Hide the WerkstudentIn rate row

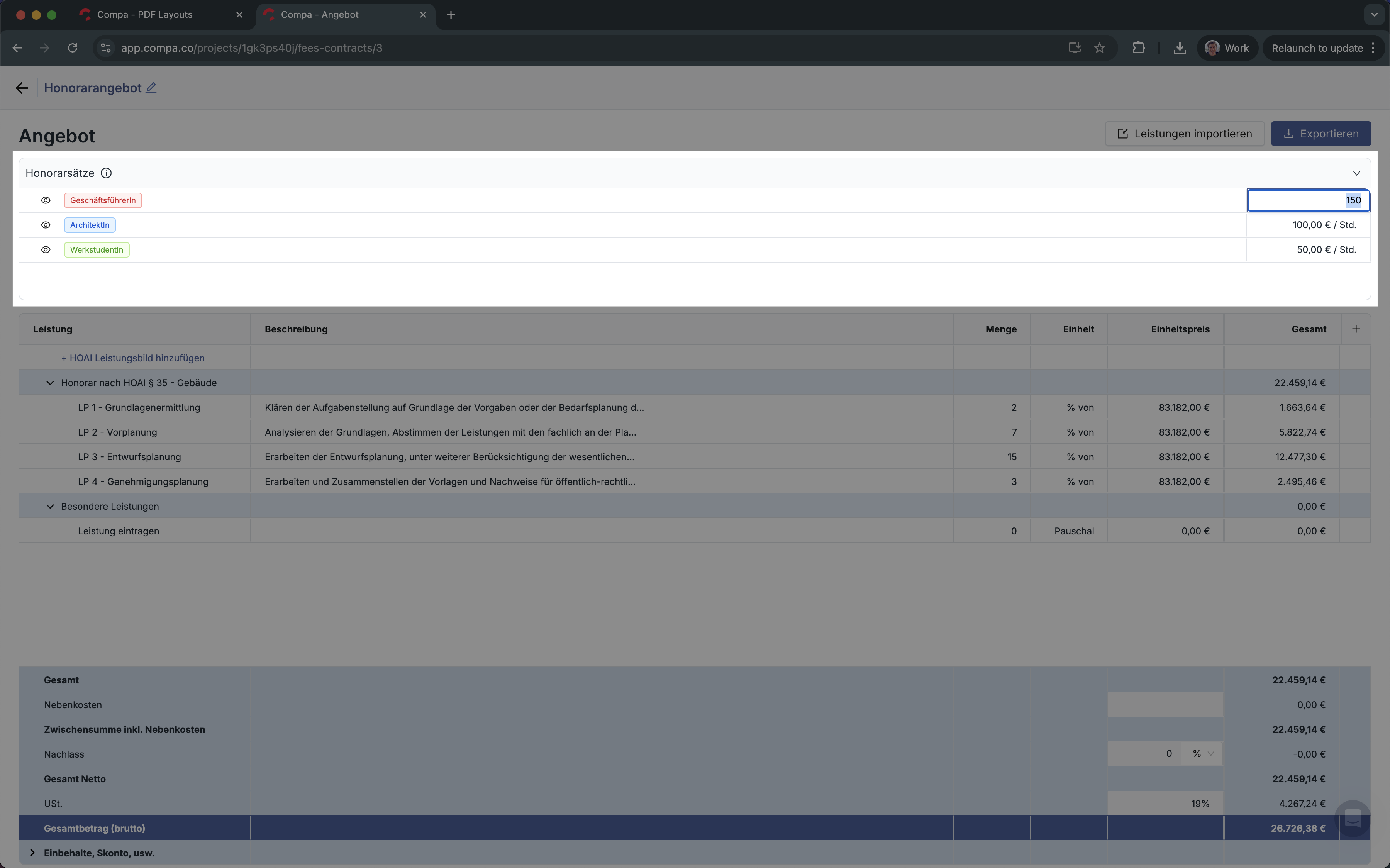(x=46, y=250)
